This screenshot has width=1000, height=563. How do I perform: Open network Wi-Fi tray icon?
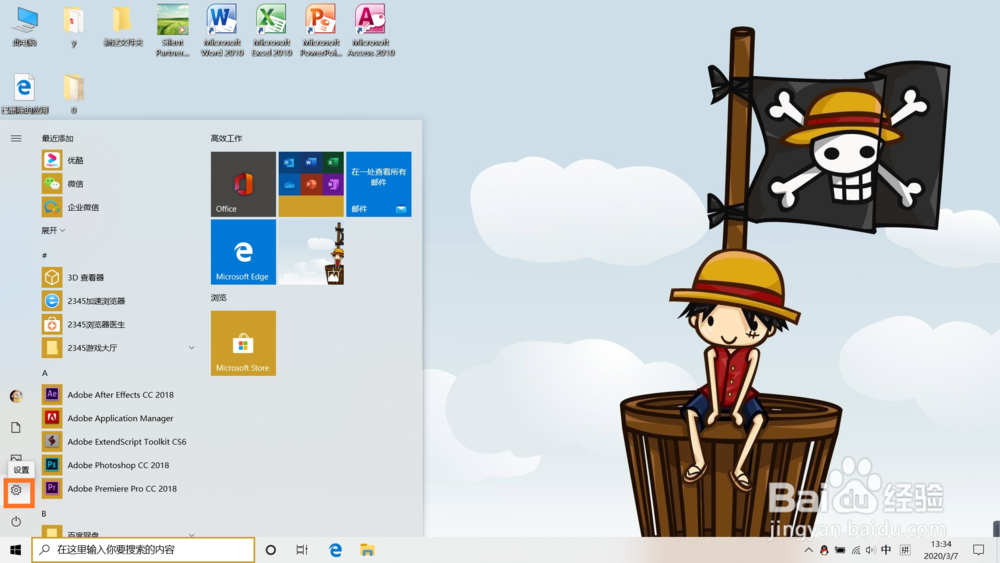click(x=856, y=550)
